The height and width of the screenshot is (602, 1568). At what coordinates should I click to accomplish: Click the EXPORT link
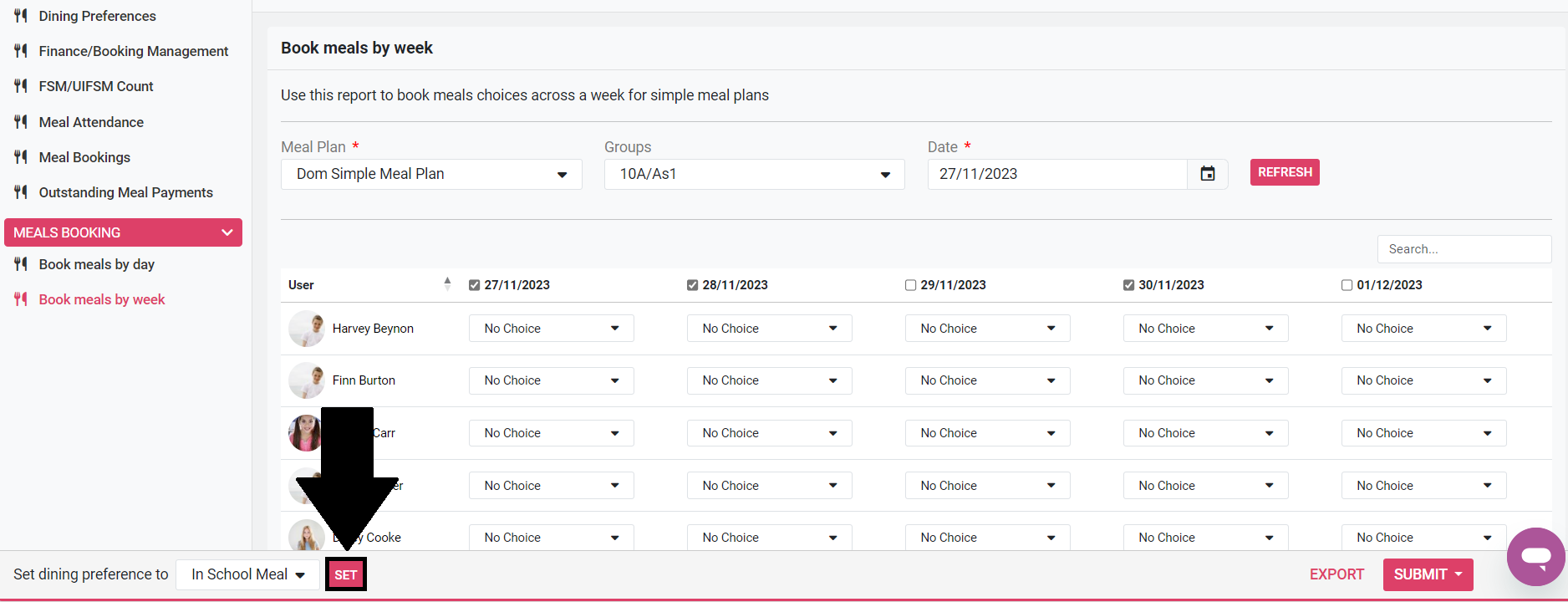tap(1336, 574)
